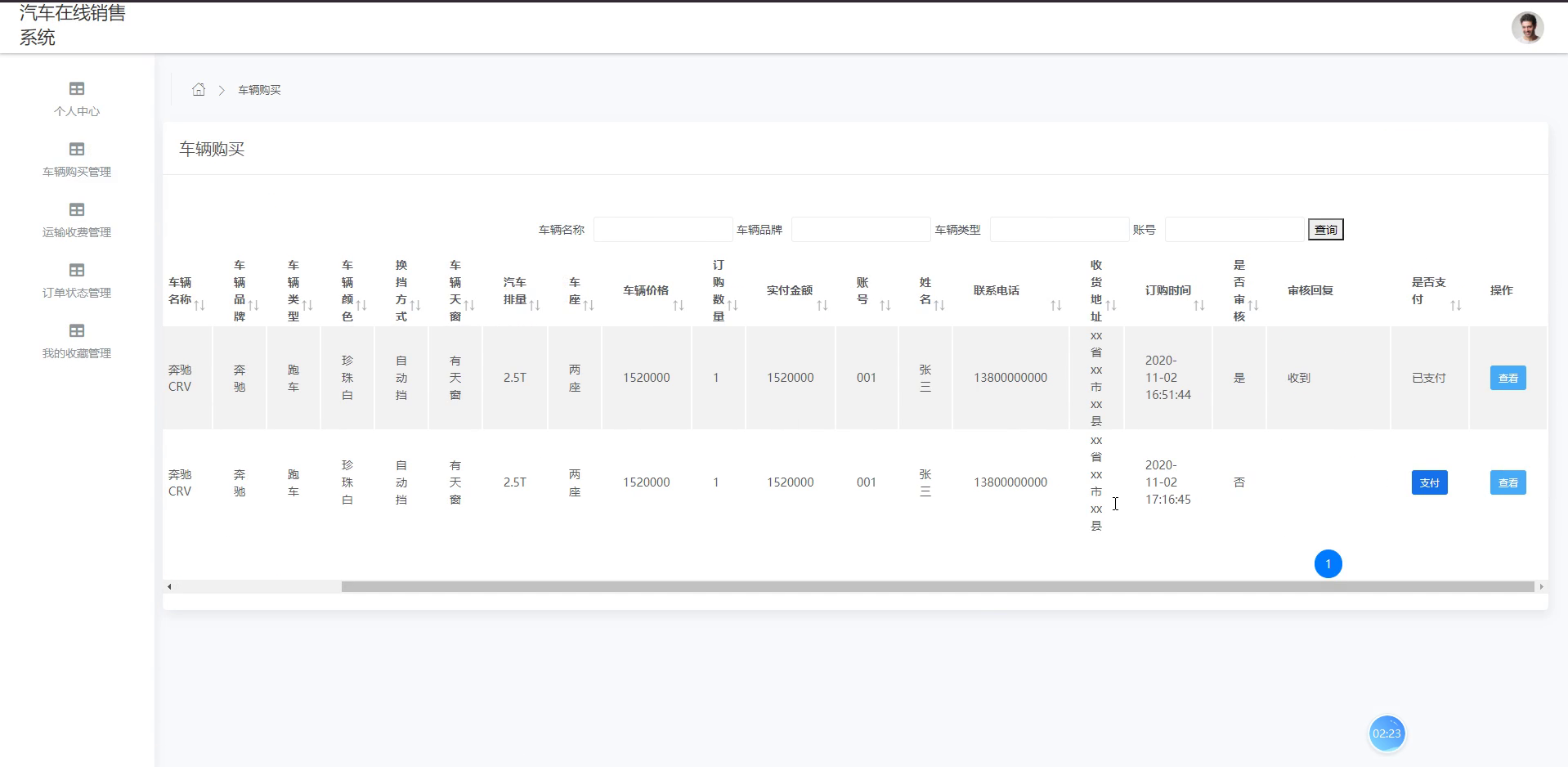
Task: Open 车辆购买管理 menu item
Action: [x=77, y=172]
